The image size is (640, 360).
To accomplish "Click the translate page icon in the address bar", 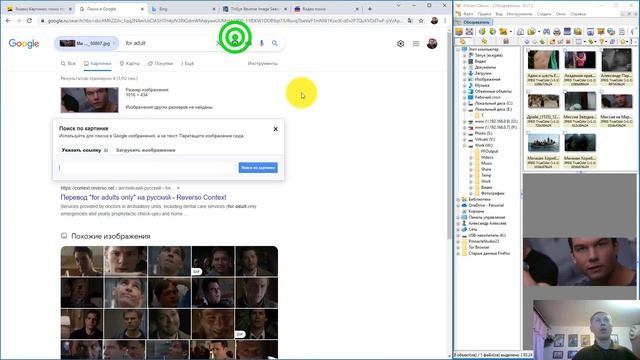I will pyautogui.click(x=410, y=20).
